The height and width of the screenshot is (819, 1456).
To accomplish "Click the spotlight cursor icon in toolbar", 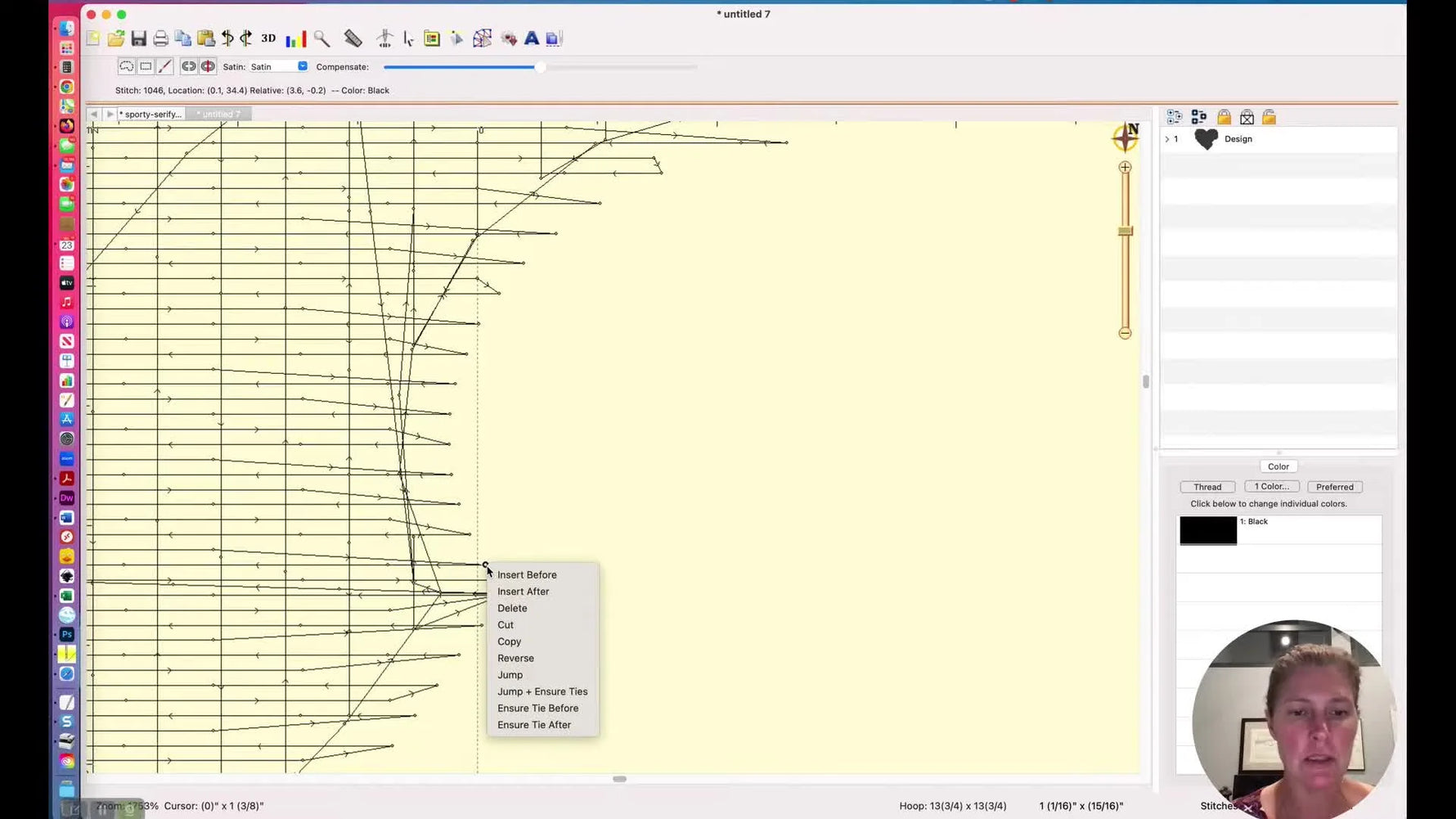I will pos(456,38).
